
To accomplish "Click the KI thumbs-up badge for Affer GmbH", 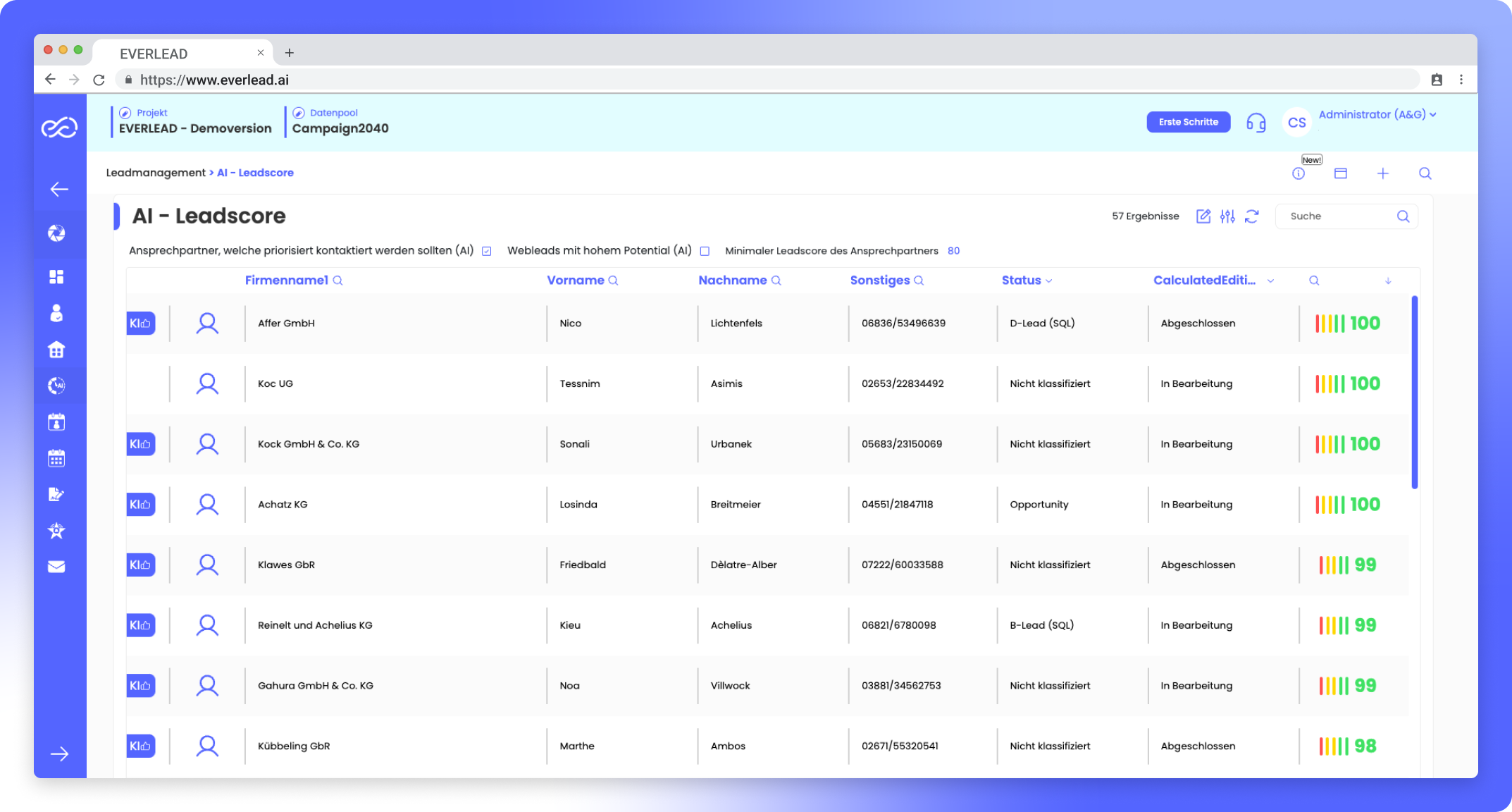I will 140,323.
